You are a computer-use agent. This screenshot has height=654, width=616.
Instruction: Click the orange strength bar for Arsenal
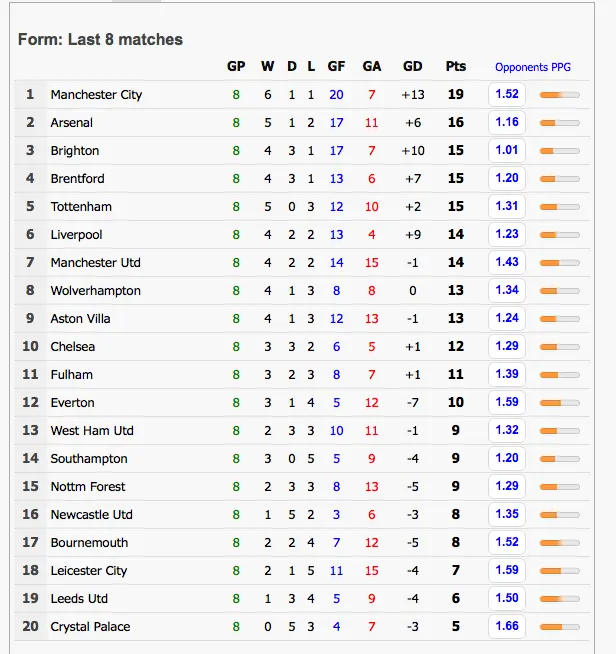click(559, 123)
